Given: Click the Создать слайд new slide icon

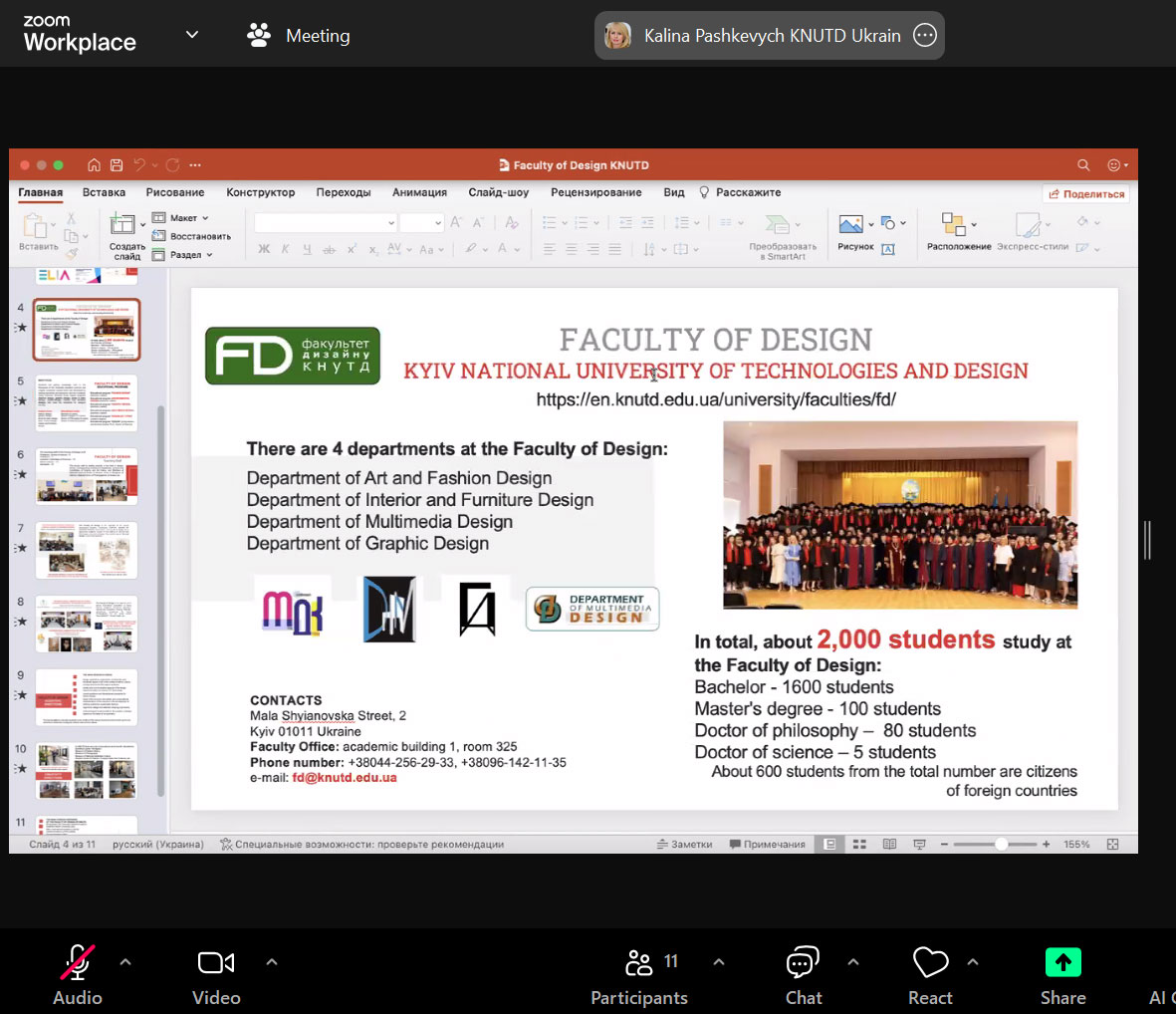Looking at the screenshot, I should [x=122, y=224].
